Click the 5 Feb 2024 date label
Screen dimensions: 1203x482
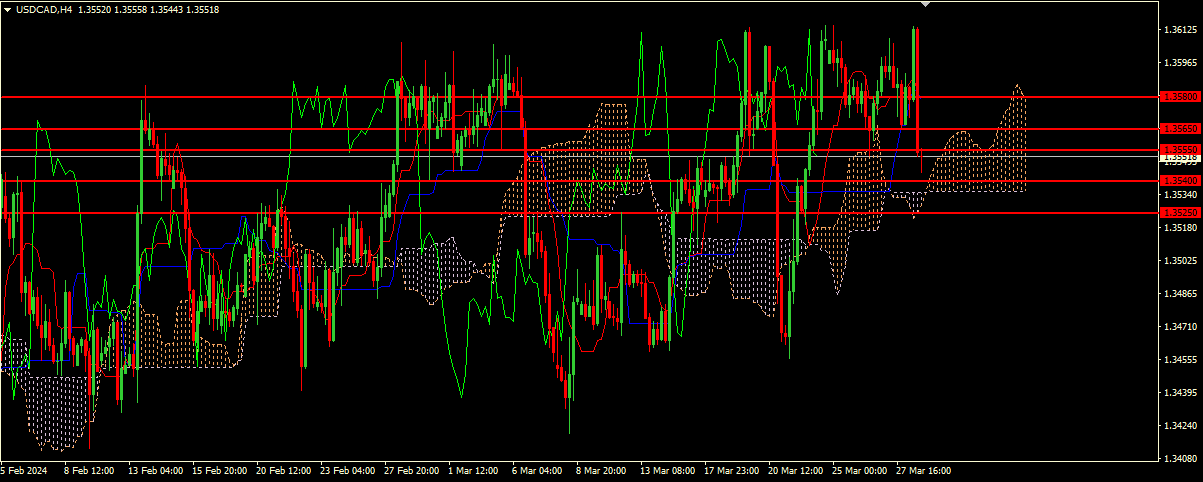pyautogui.click(x=25, y=470)
